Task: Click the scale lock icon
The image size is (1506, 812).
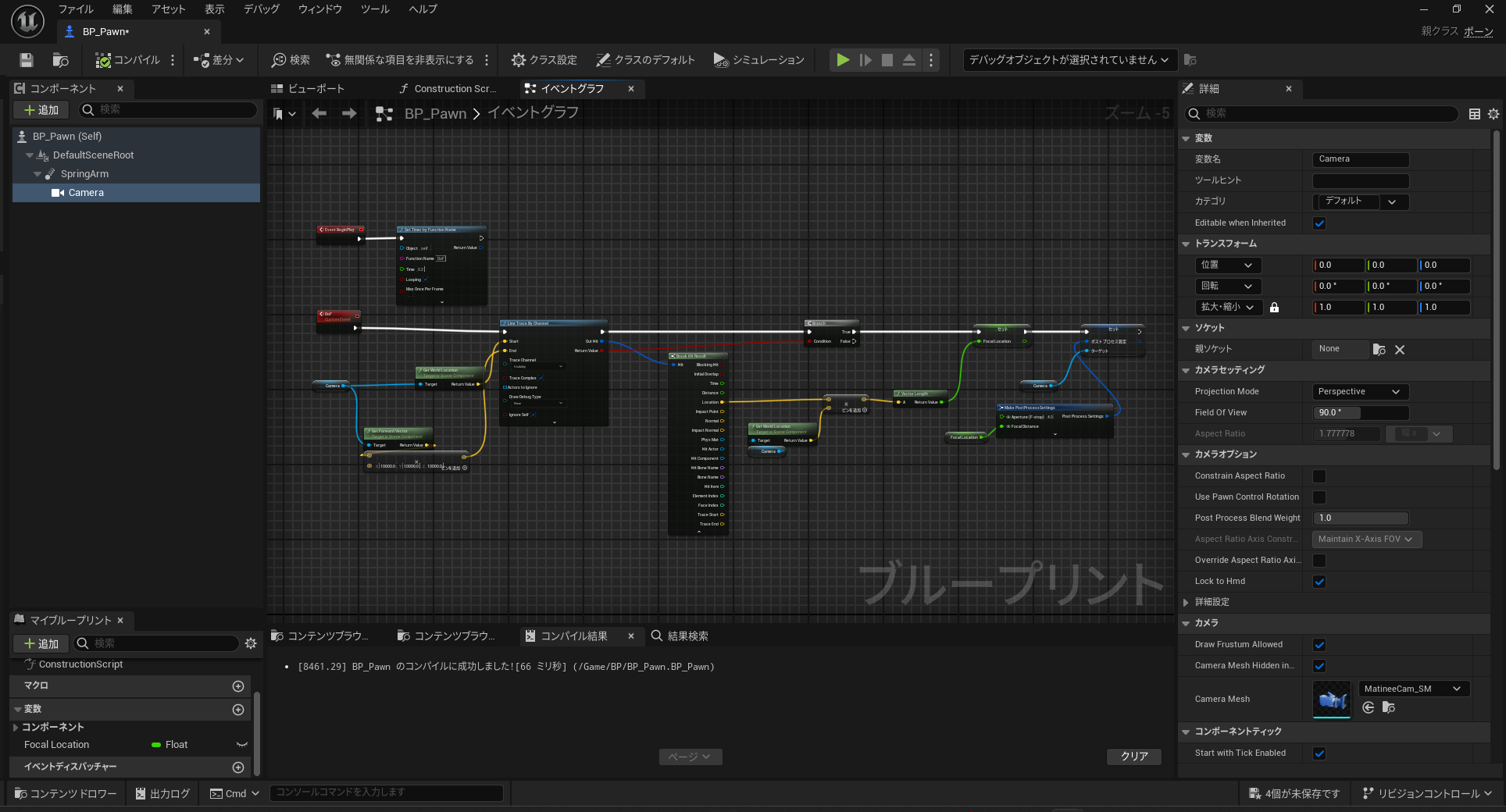Action: 1274,308
